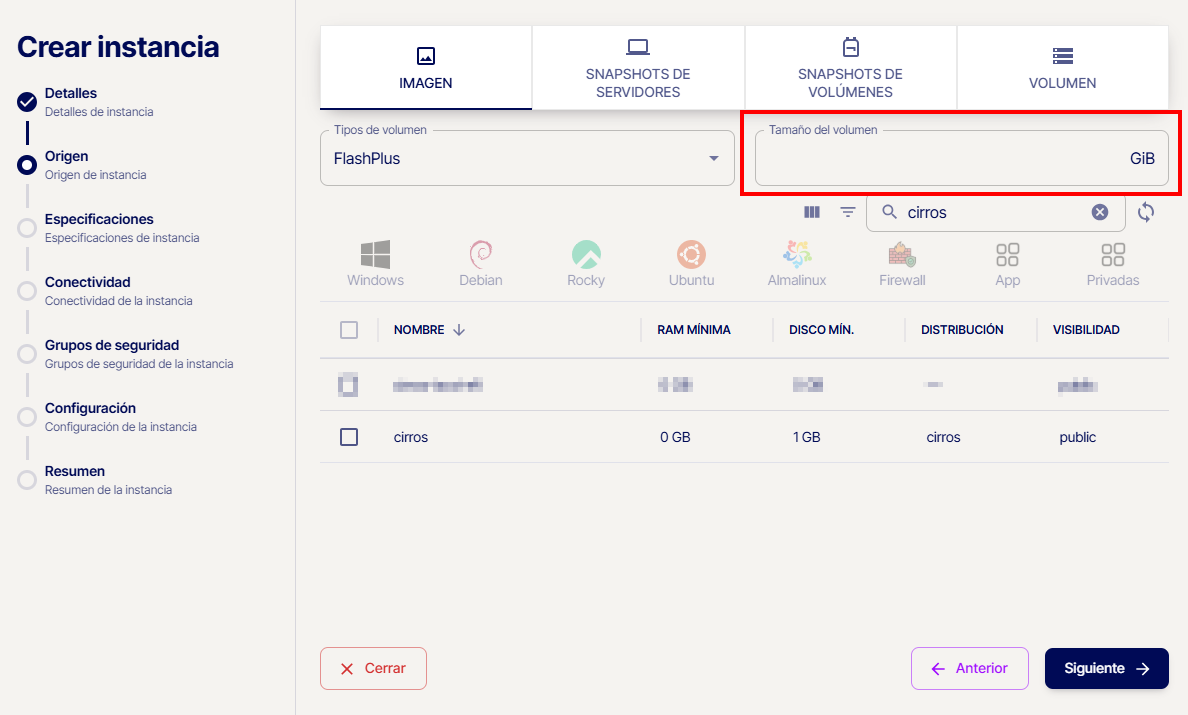Select the Rocky distribution filter
The width and height of the screenshot is (1188, 715).
click(x=586, y=264)
